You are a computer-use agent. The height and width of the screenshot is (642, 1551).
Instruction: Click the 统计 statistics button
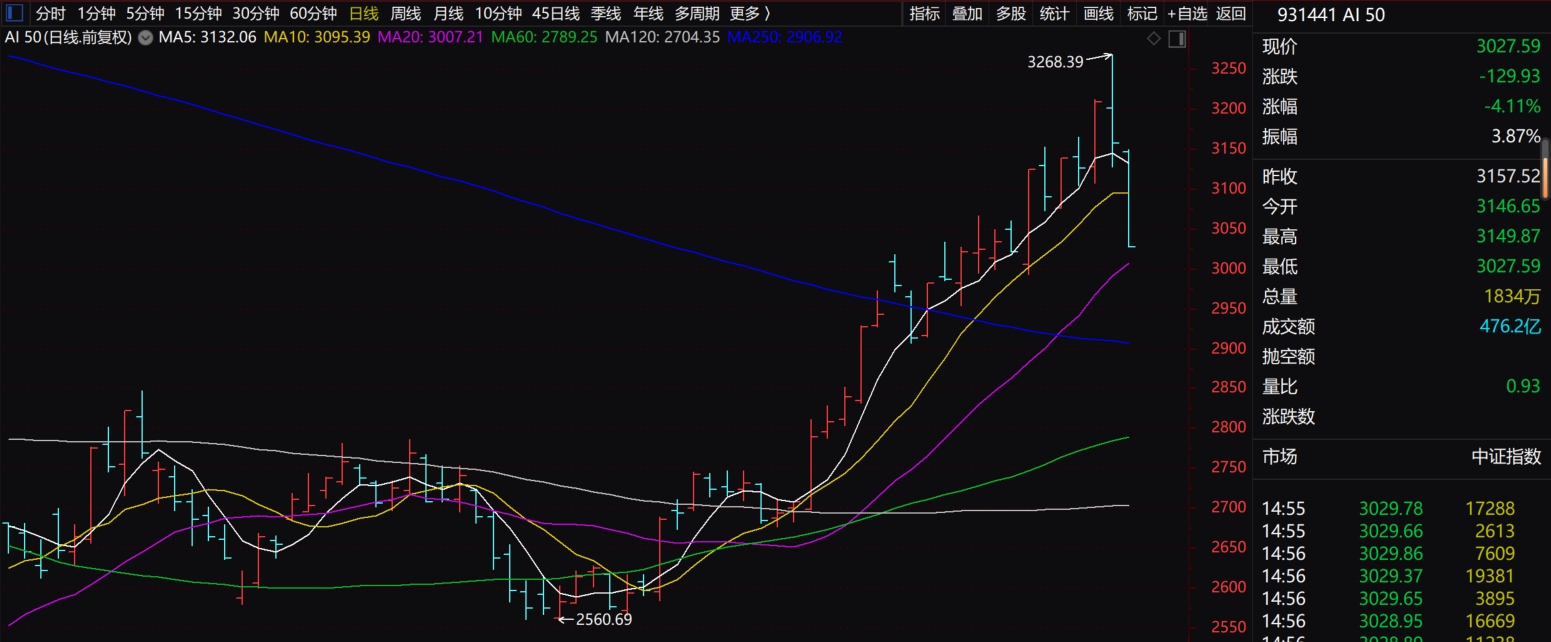pos(1054,14)
